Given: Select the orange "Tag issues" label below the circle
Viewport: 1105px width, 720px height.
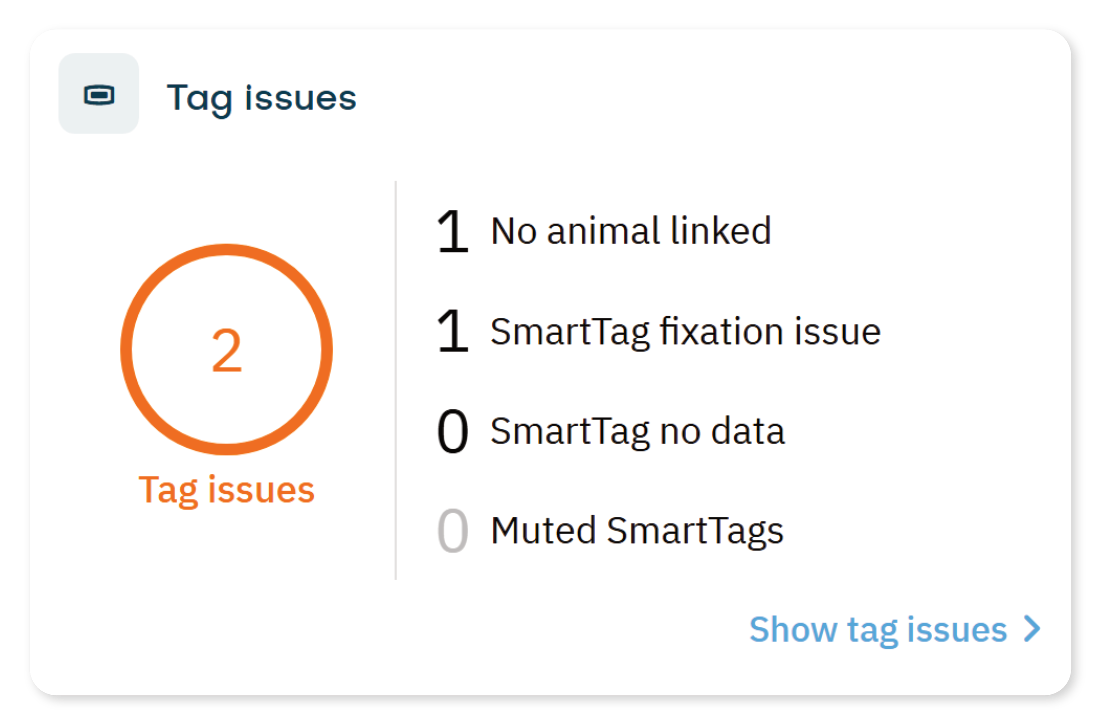Looking at the screenshot, I should click(226, 490).
